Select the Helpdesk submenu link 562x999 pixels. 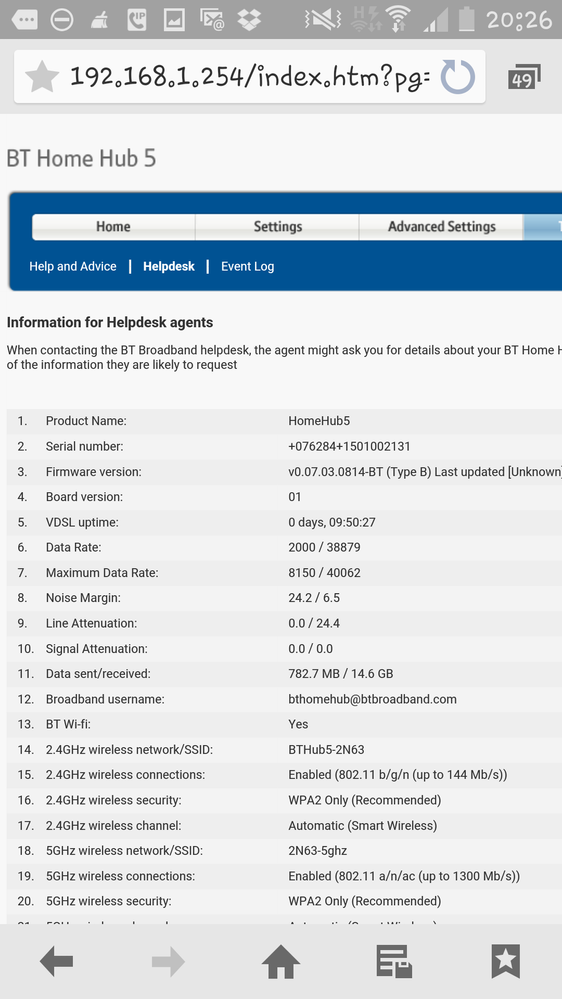click(169, 266)
